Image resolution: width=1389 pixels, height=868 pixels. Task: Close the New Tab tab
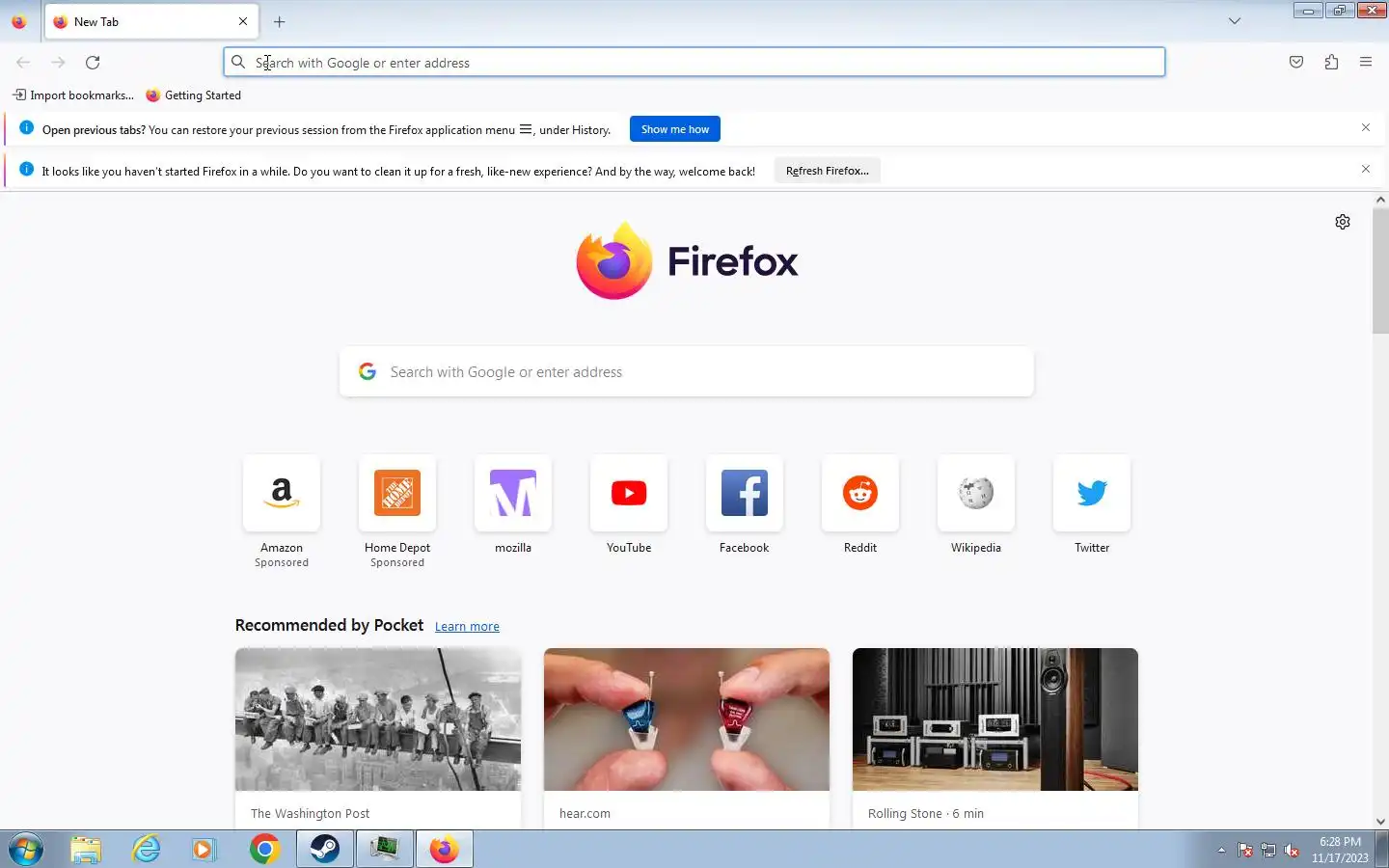[x=243, y=21]
